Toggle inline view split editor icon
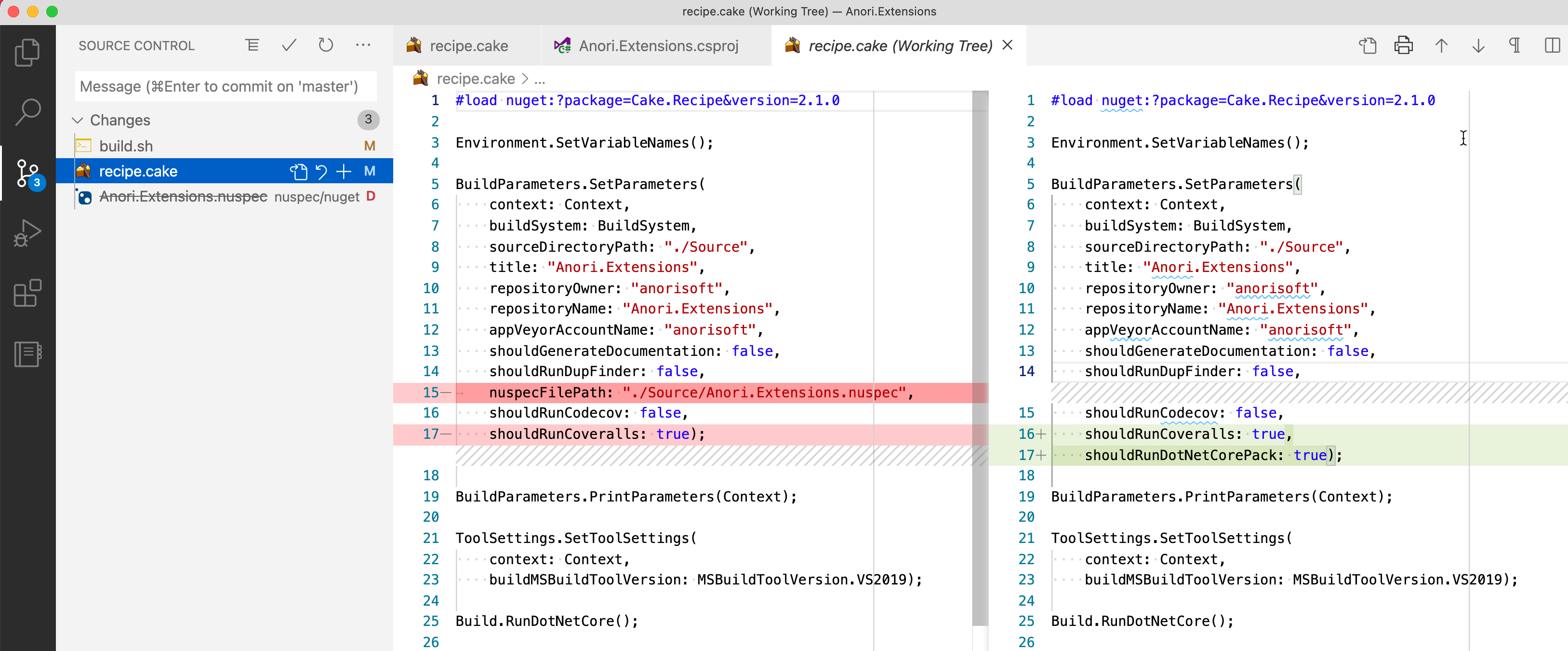Screen dimensions: 1568x651 1552,45
